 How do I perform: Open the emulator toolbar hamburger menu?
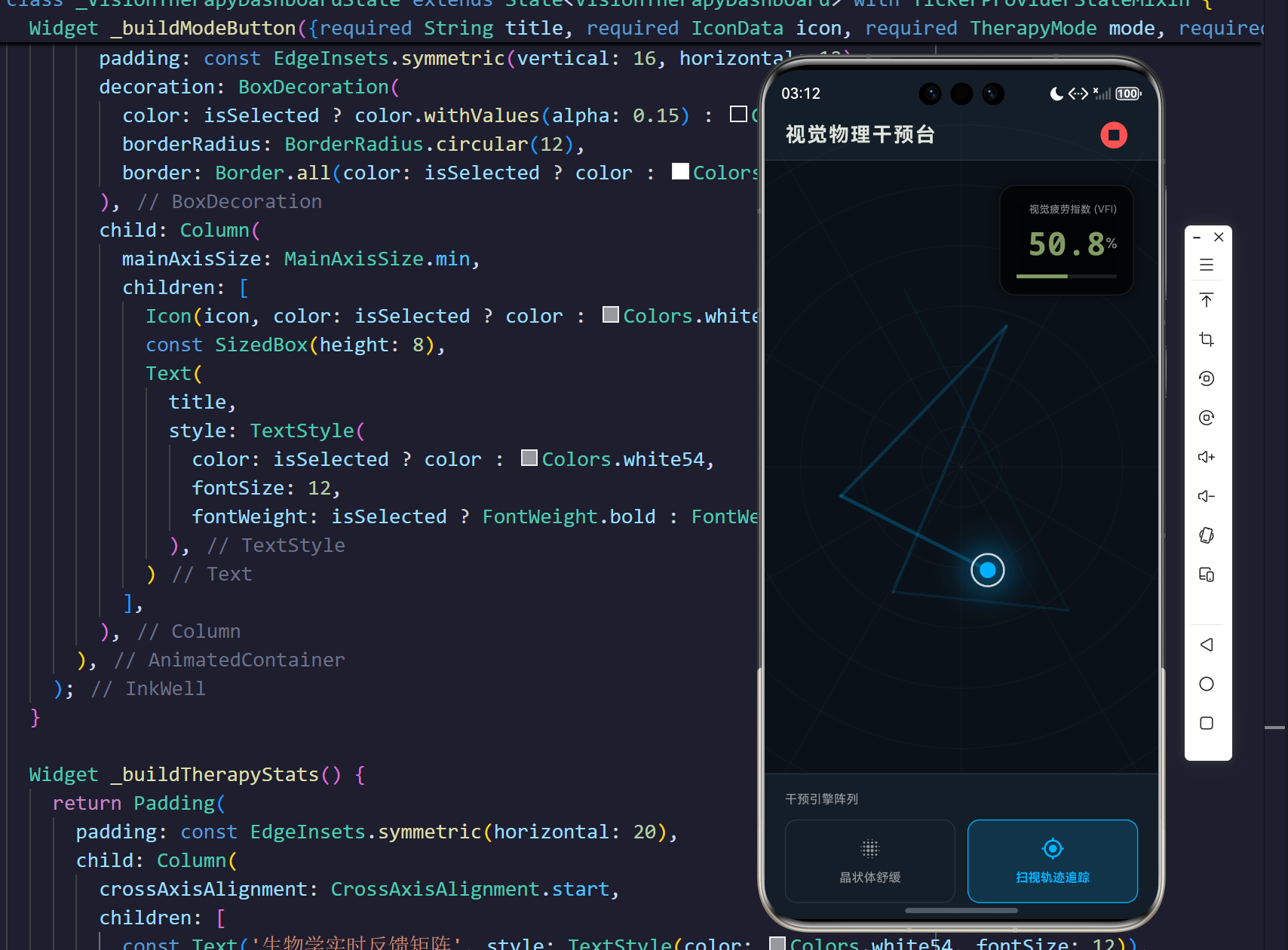1207,265
